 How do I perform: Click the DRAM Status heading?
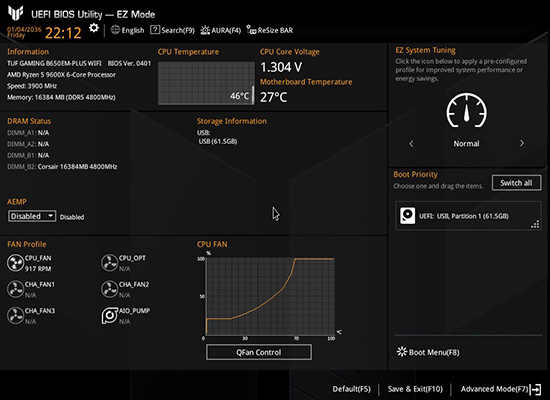[x=29, y=121]
